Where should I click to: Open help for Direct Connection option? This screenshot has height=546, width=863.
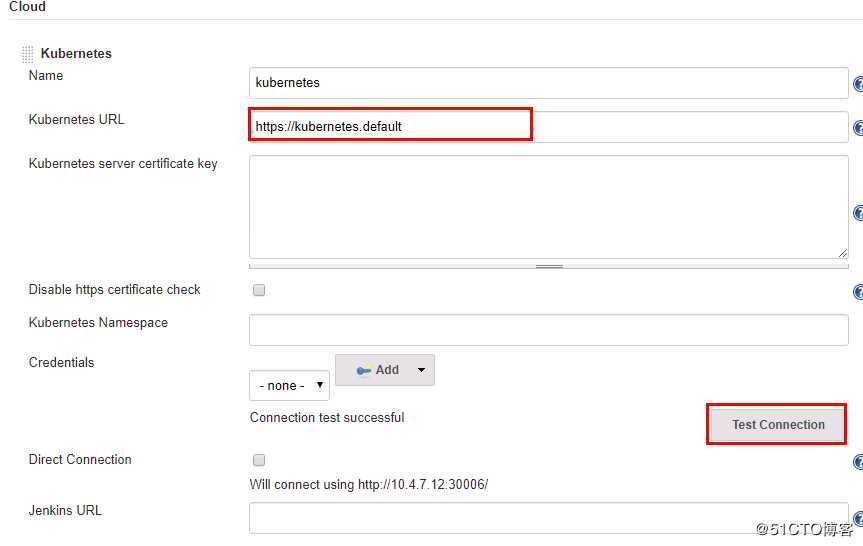coord(858,462)
